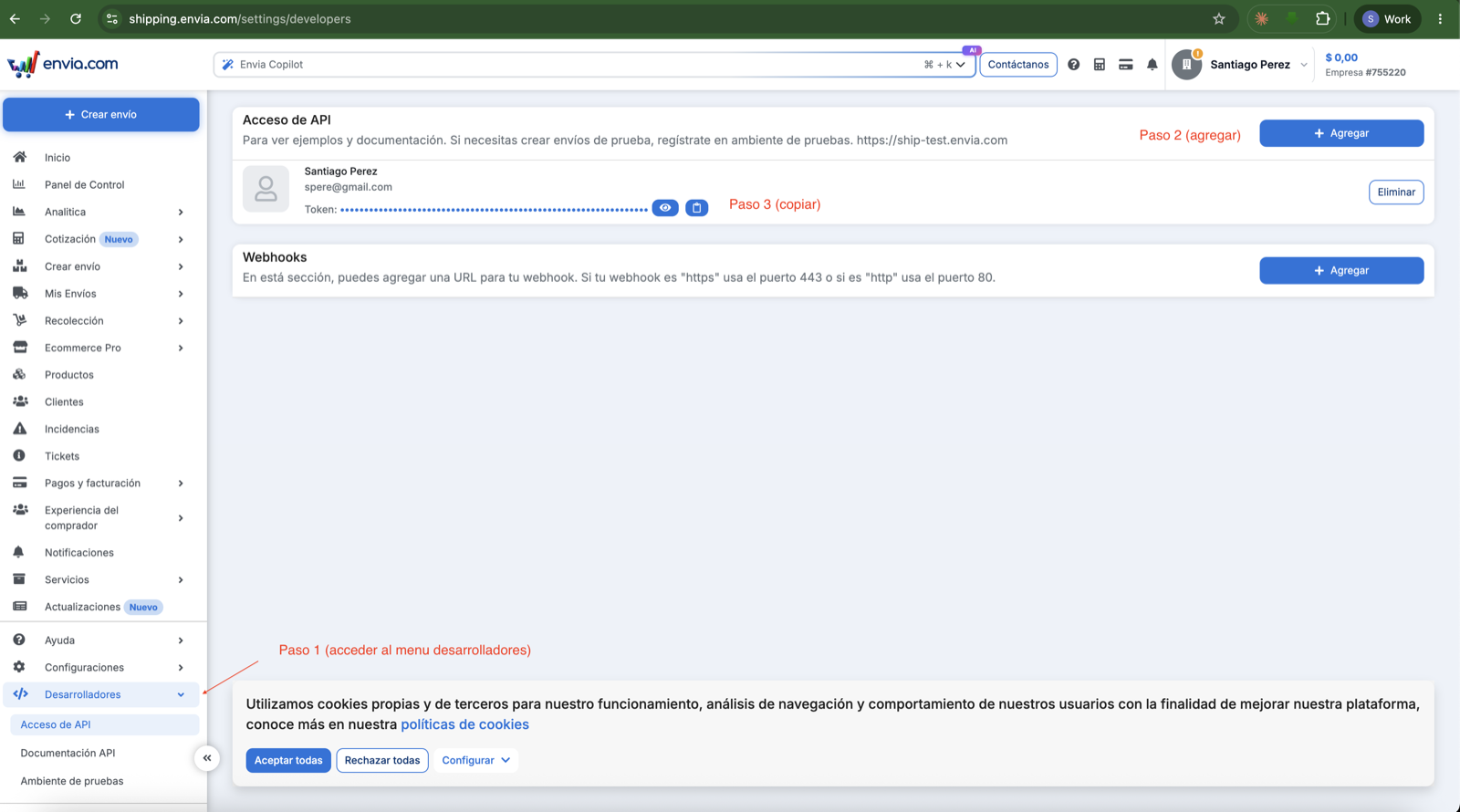Go back in the browser
1460x812 pixels.
16,18
